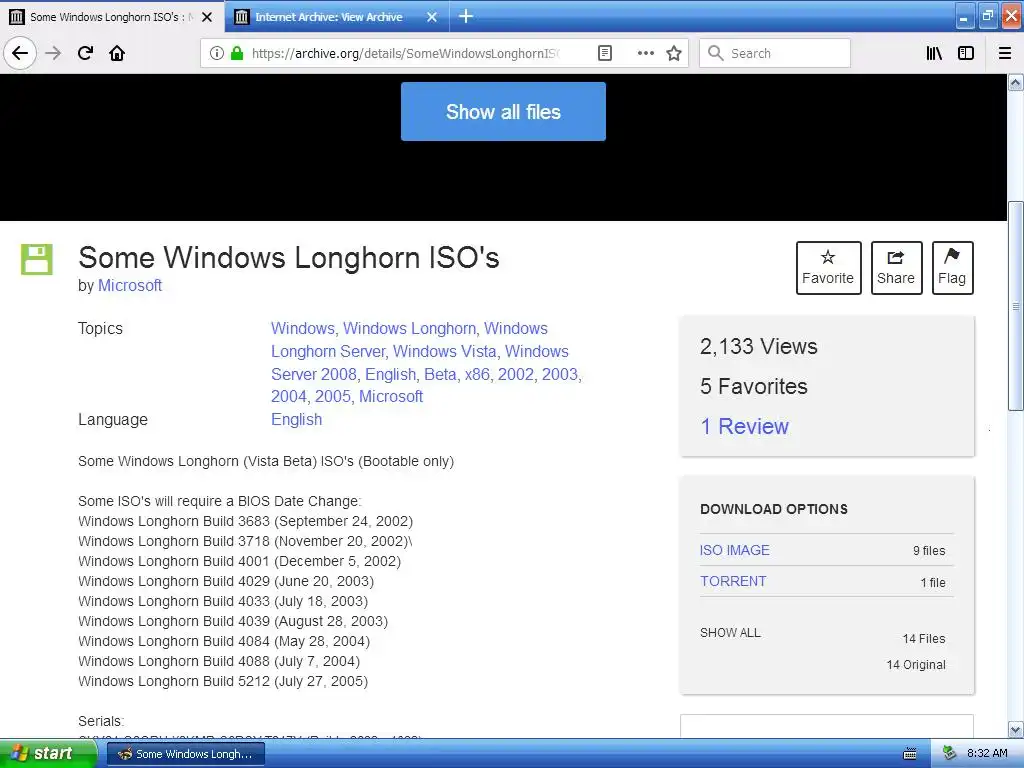Toggle reader view icon

click(605, 53)
